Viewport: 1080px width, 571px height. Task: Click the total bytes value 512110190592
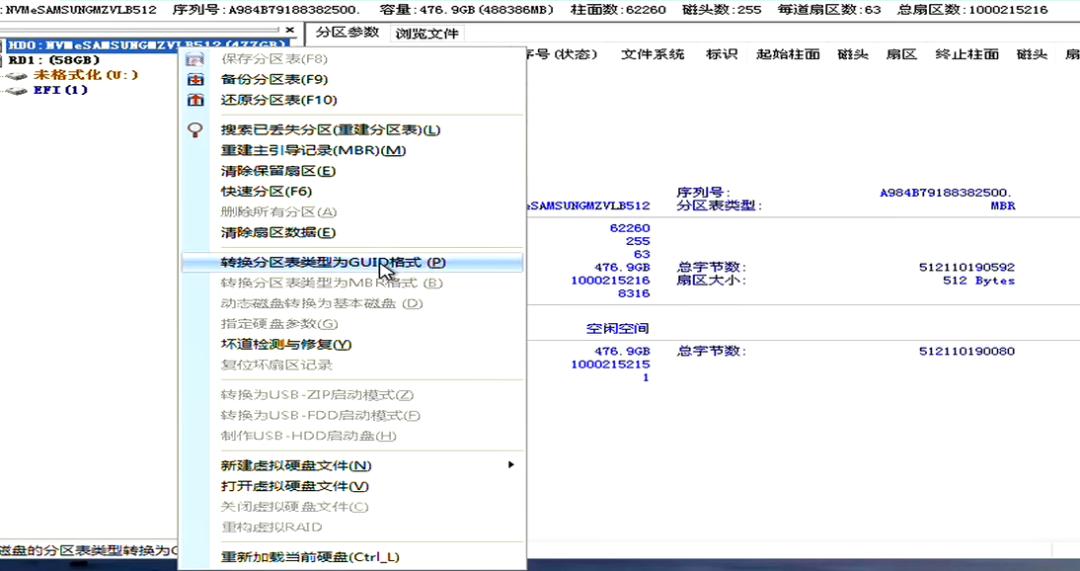click(x=966, y=267)
